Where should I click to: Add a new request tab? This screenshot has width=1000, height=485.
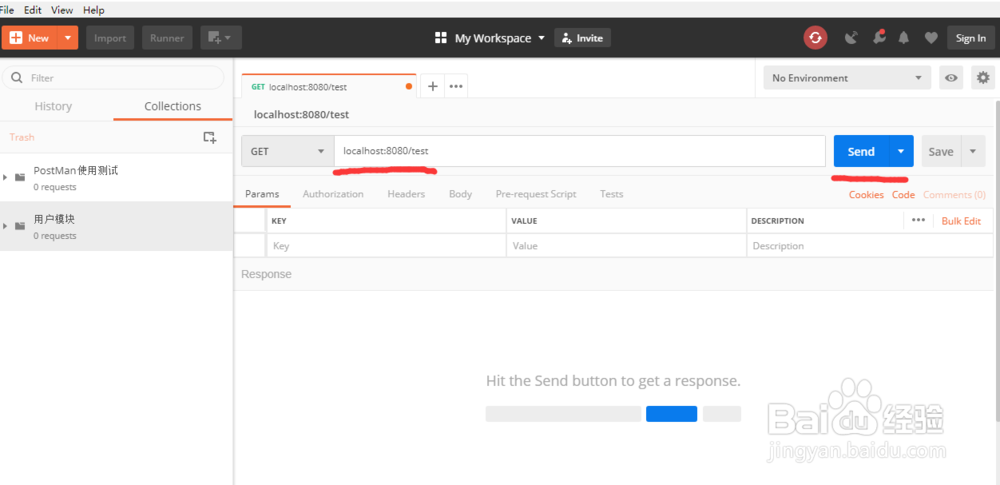(433, 86)
